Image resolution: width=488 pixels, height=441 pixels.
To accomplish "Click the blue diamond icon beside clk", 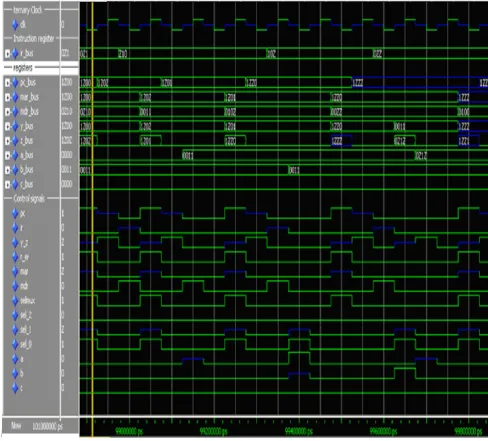I will (x=15, y=24).
